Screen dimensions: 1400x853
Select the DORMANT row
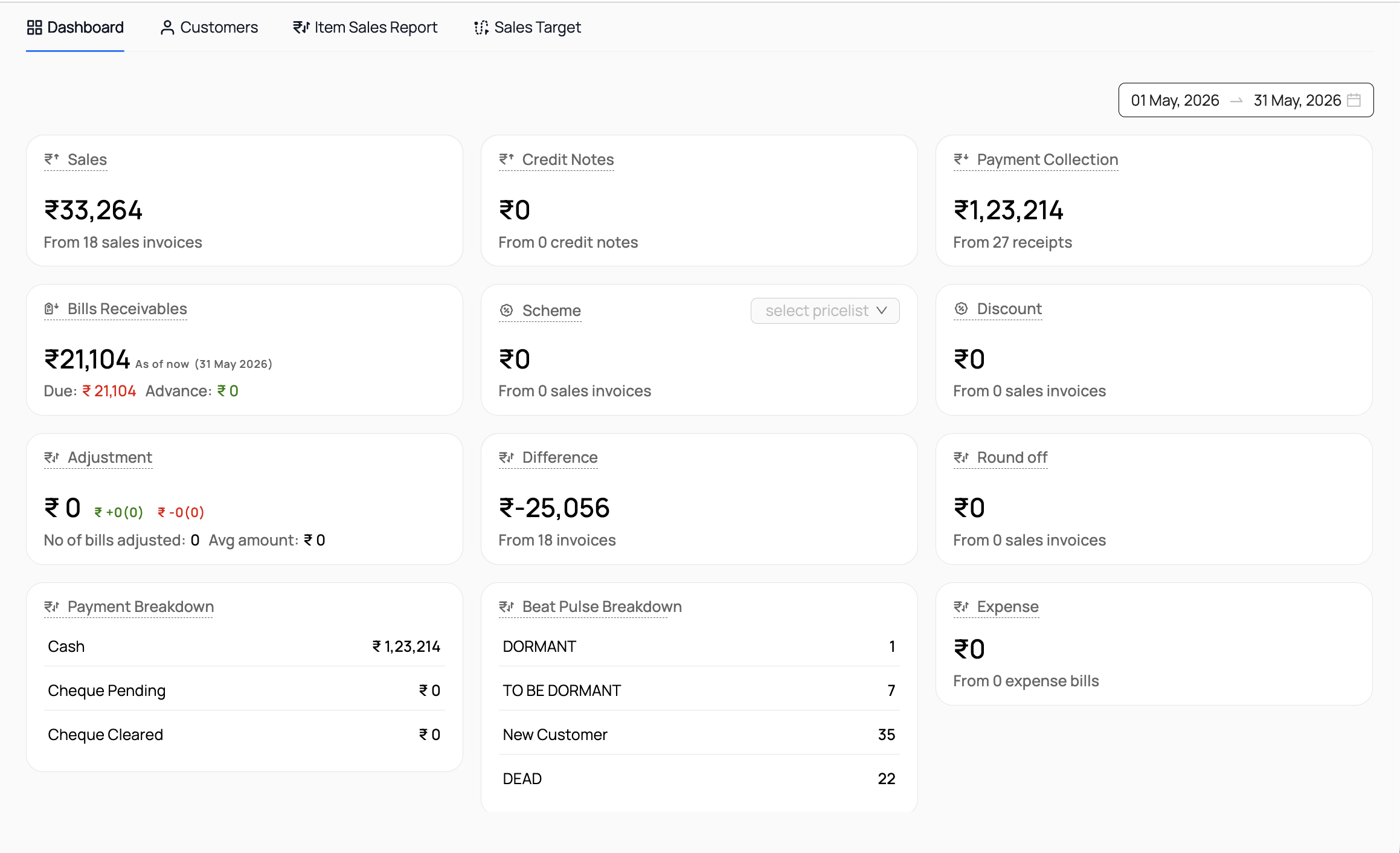point(699,646)
